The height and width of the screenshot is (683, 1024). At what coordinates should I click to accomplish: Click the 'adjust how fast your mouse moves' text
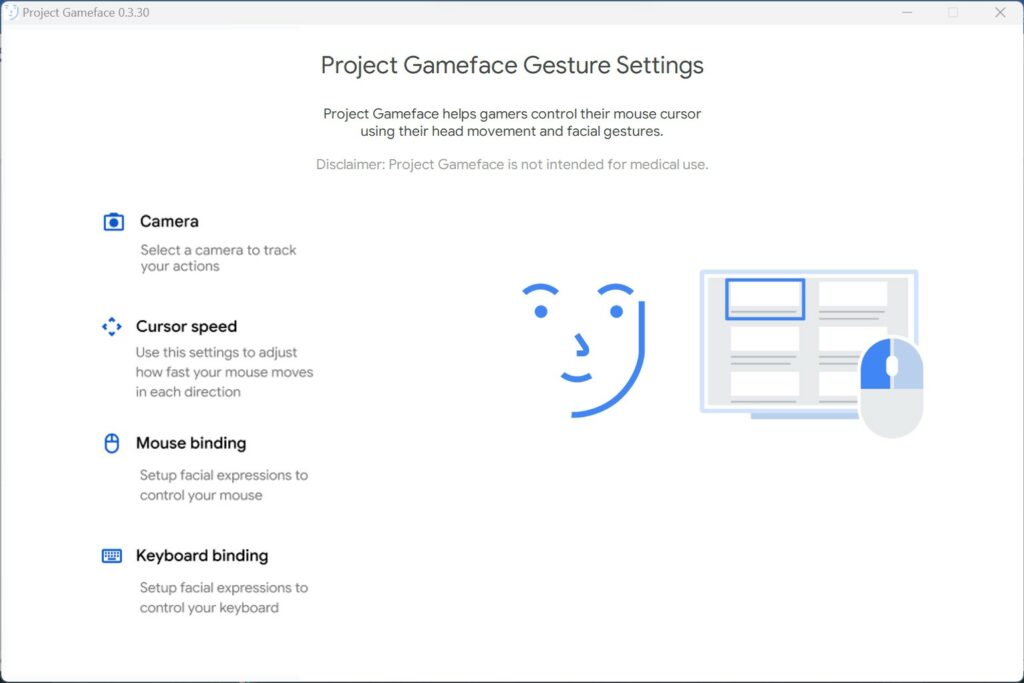224,372
